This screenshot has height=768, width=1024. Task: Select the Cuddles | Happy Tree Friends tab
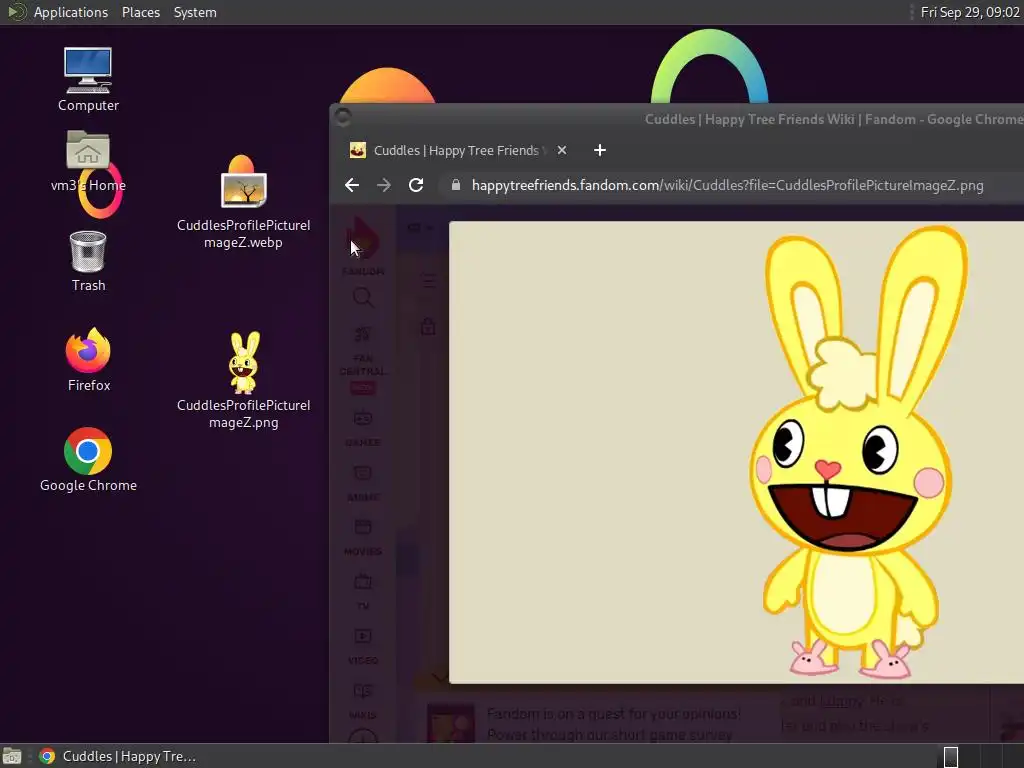click(456, 151)
